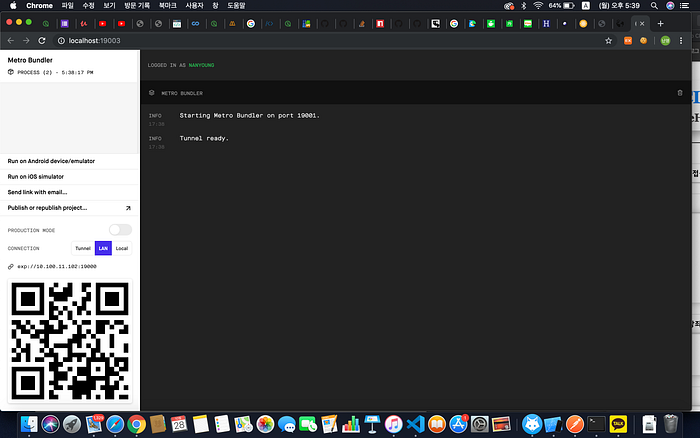The image size is (700, 438).
Task: Click the Expo QR code image
Action: 70,341
